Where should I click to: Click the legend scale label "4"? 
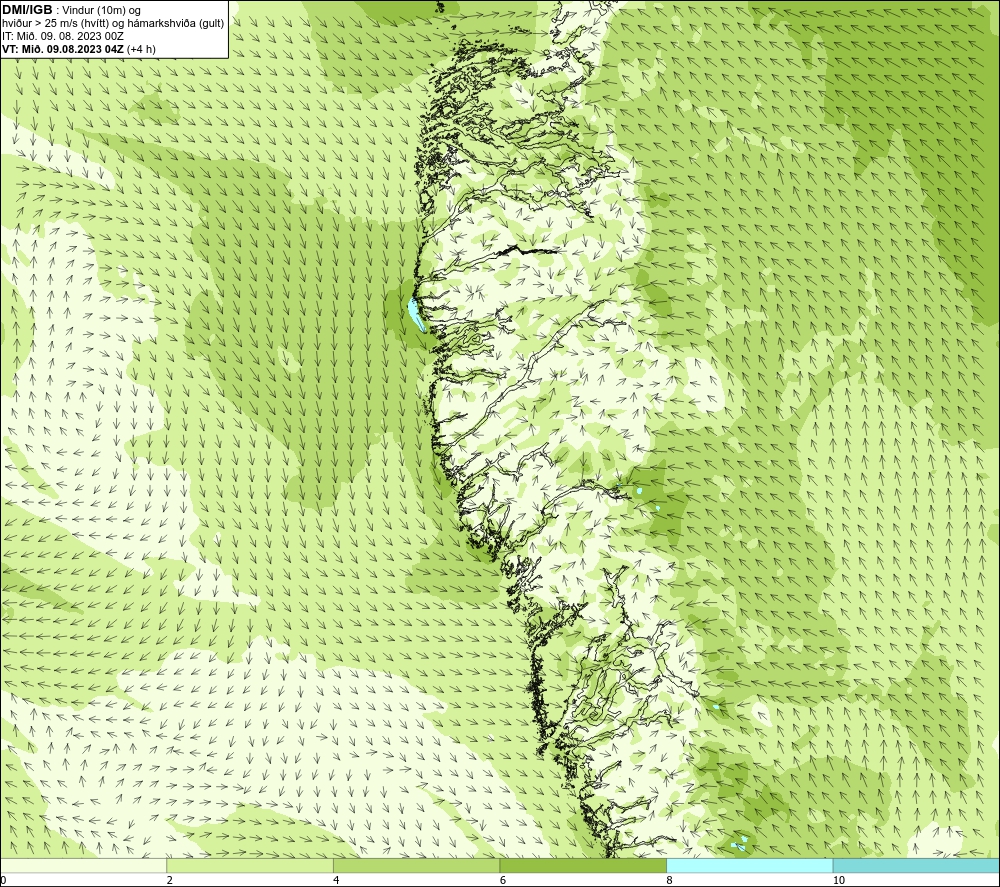click(x=336, y=880)
